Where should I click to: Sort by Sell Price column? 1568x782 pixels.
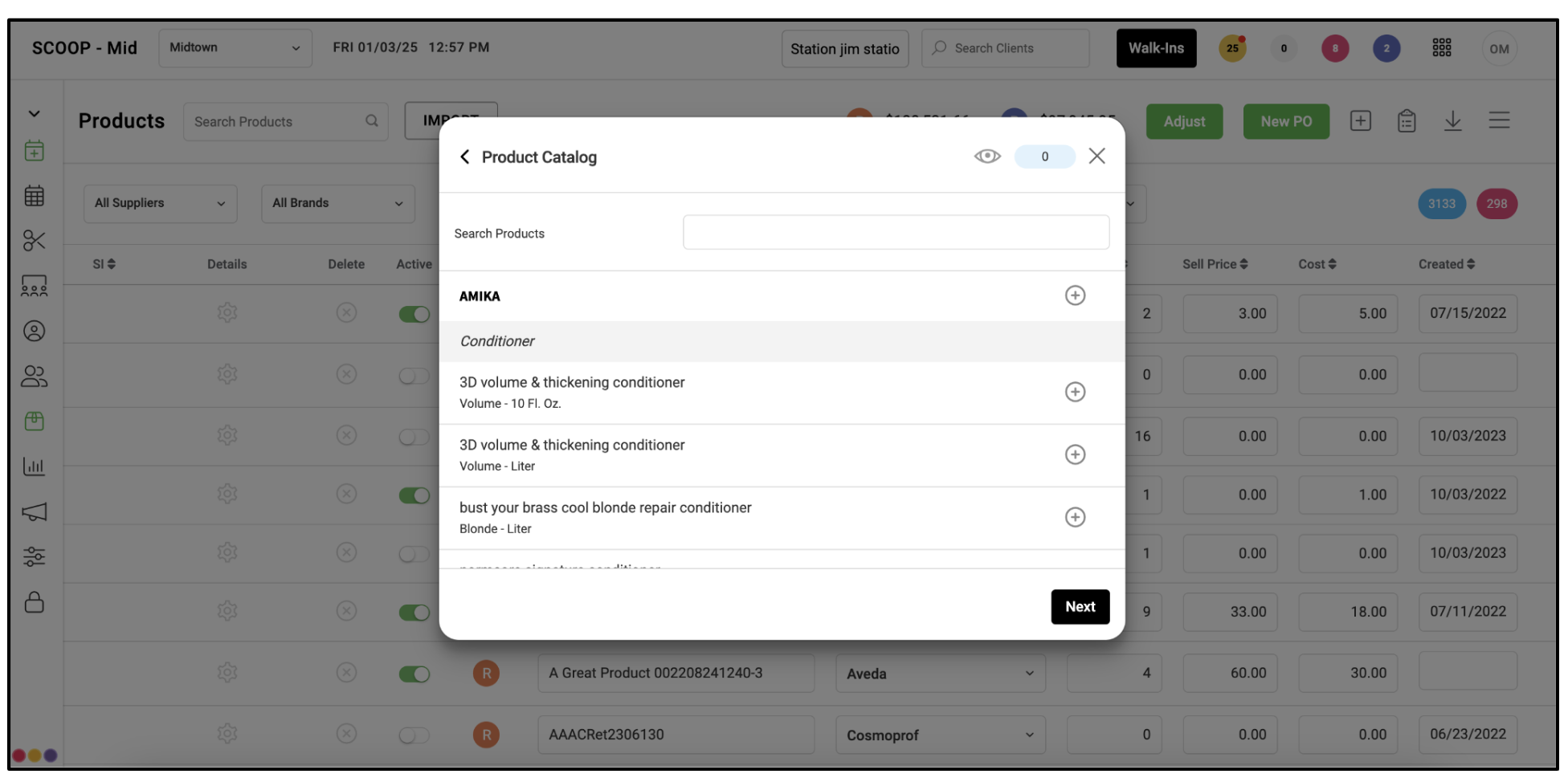(x=1215, y=264)
